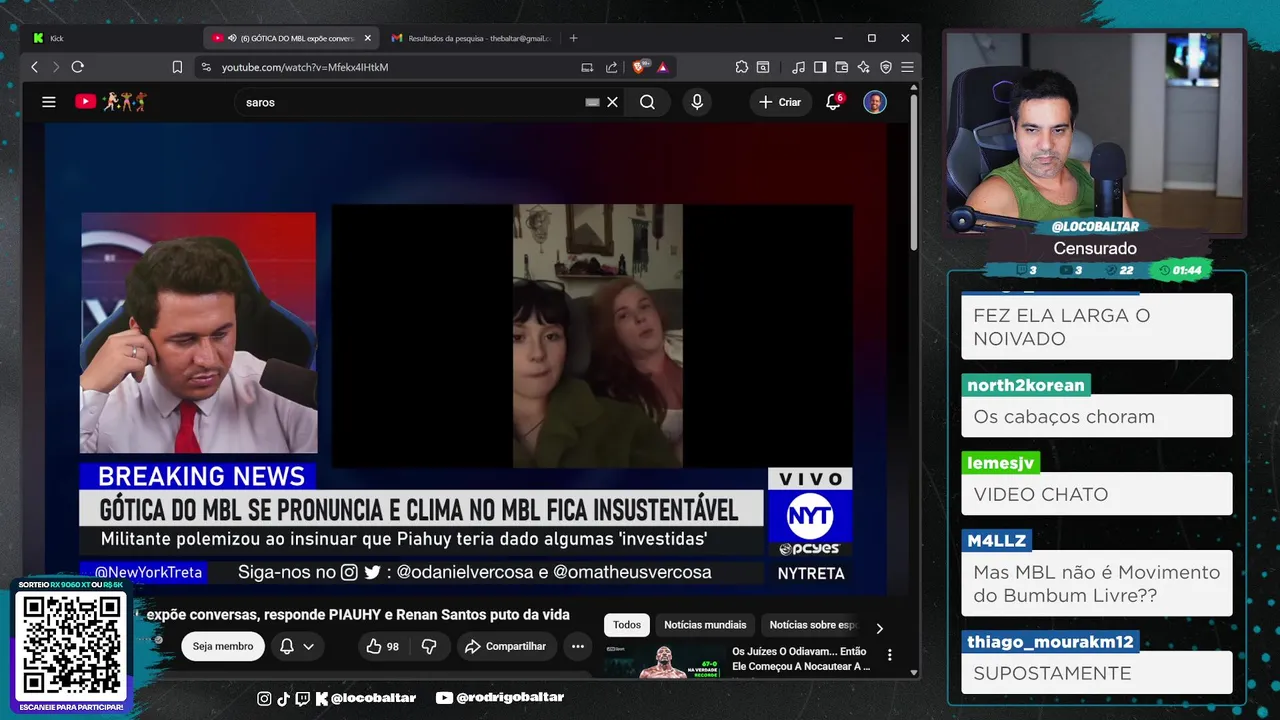This screenshot has height=720, width=1280.
Task: Click the chat username 'lemesjv'
Action: point(1000,463)
